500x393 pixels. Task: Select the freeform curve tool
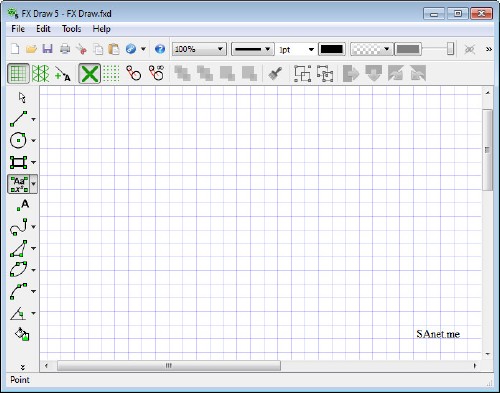point(19,227)
